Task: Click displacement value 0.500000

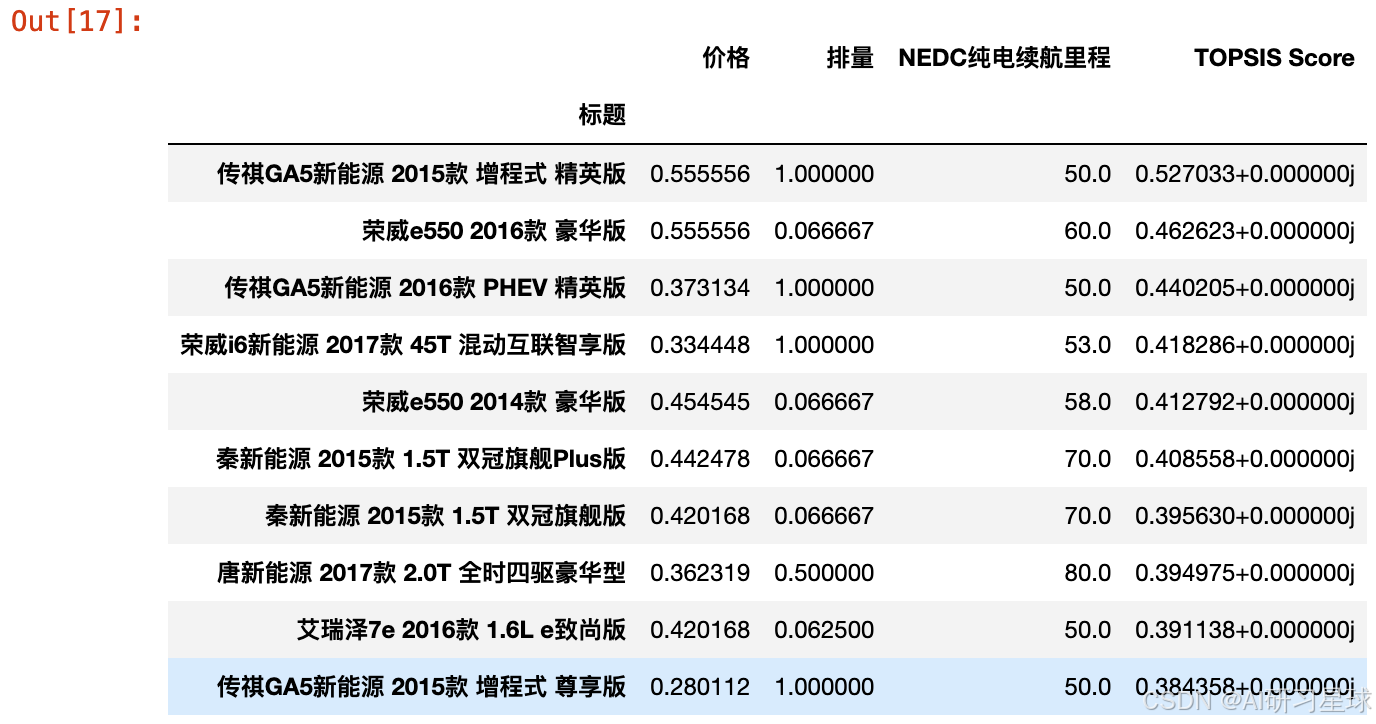Action: (824, 573)
